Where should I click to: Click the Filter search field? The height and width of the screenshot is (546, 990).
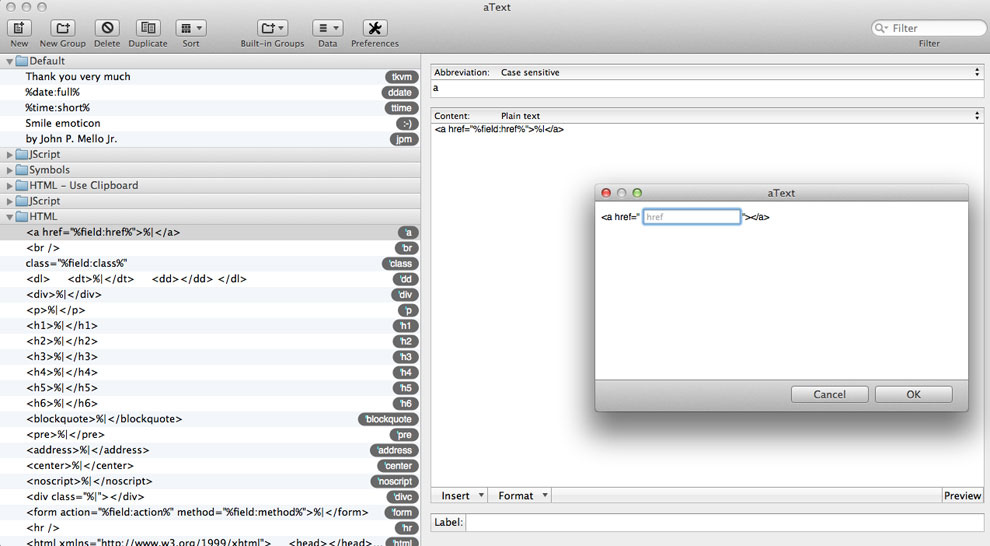[929, 28]
